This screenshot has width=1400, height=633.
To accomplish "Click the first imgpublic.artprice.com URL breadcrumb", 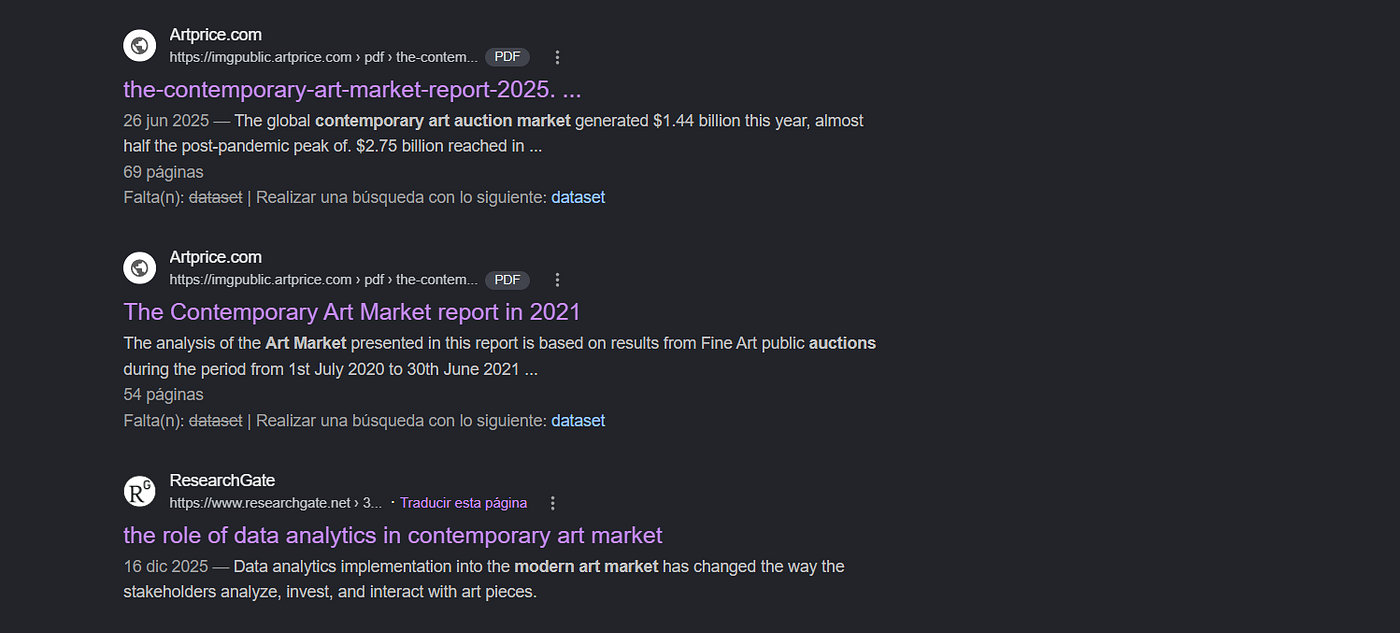I will pyautogui.click(x=323, y=57).
